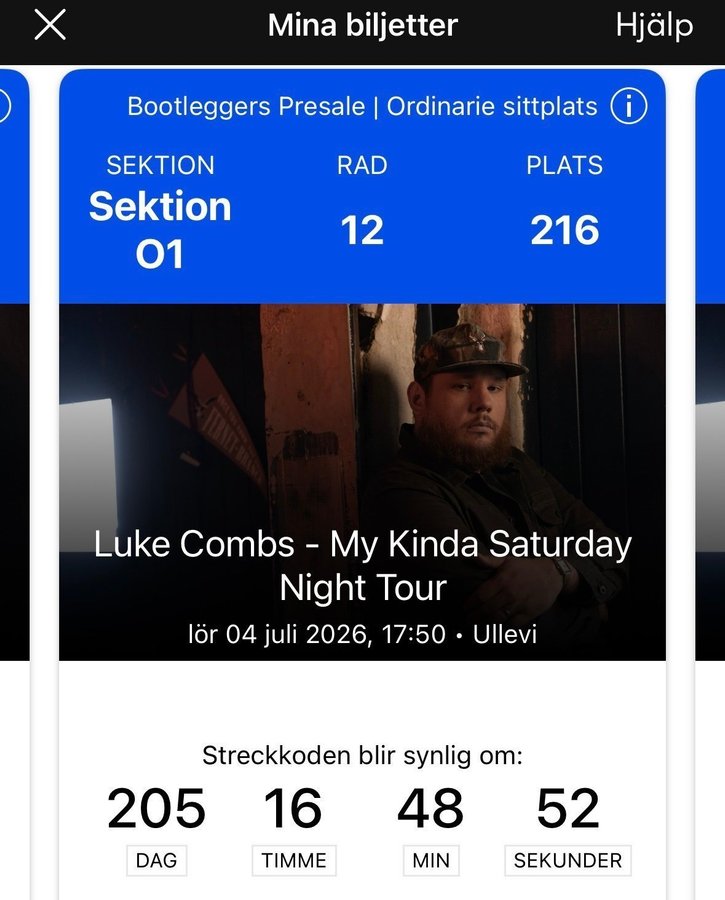Viewport: 725px width, 900px height.
Task: Open the Hjälp link
Action: pos(654,26)
